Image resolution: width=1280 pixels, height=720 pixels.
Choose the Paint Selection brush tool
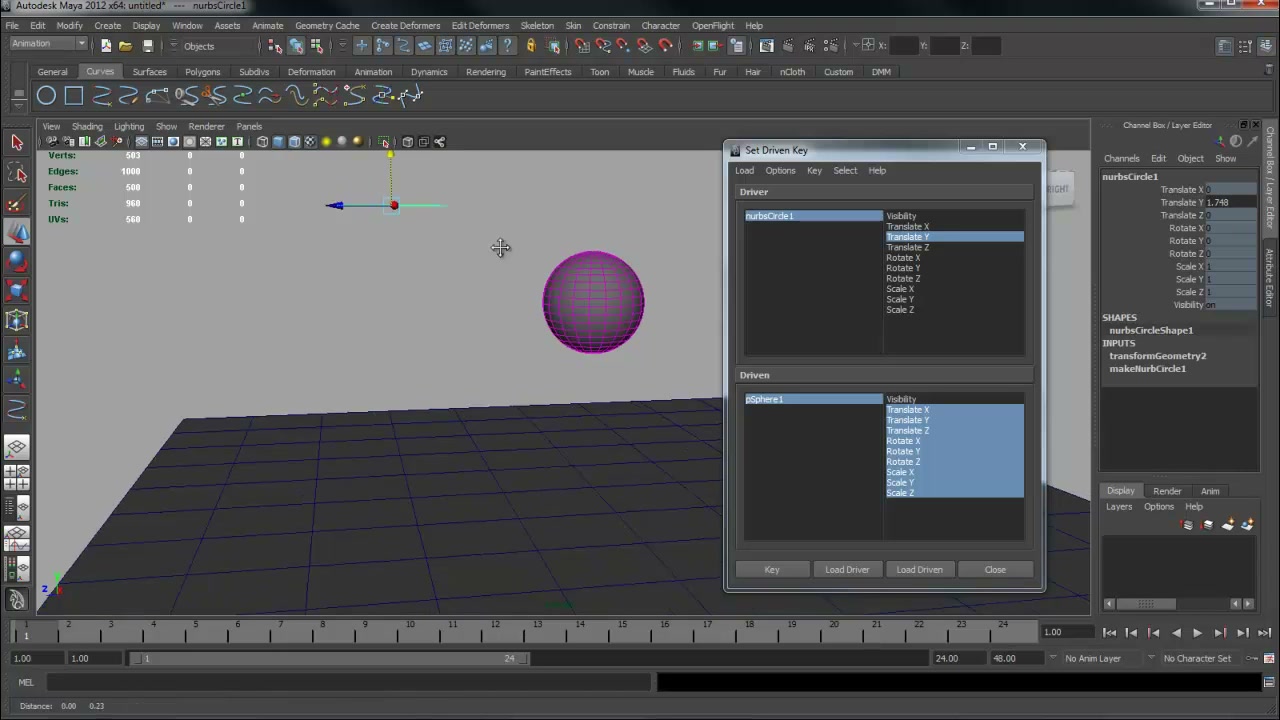17,204
